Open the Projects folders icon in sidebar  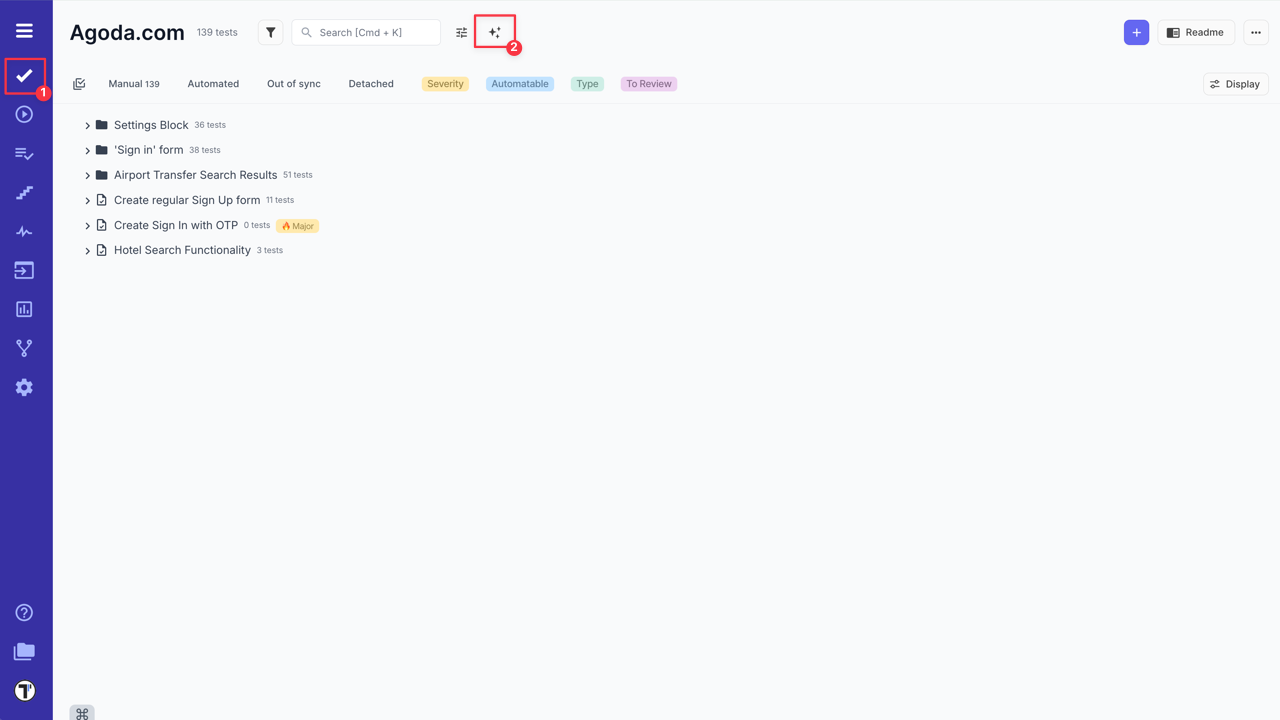pos(24,651)
